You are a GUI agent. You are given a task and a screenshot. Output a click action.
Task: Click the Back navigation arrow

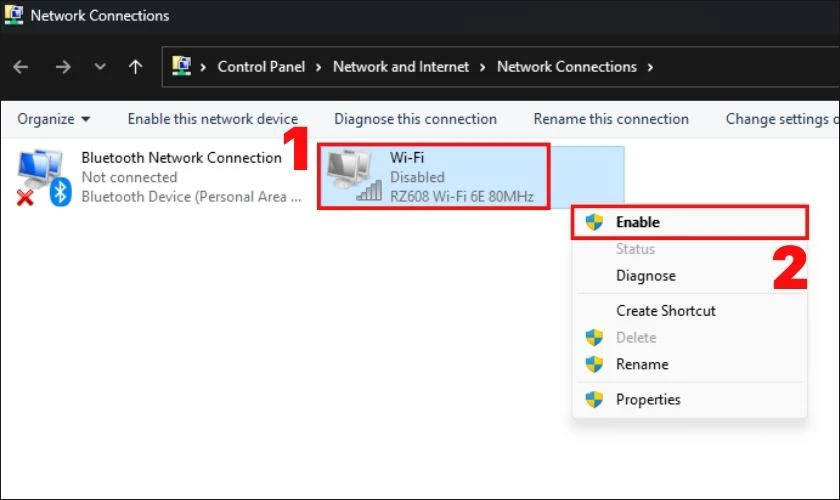21,67
